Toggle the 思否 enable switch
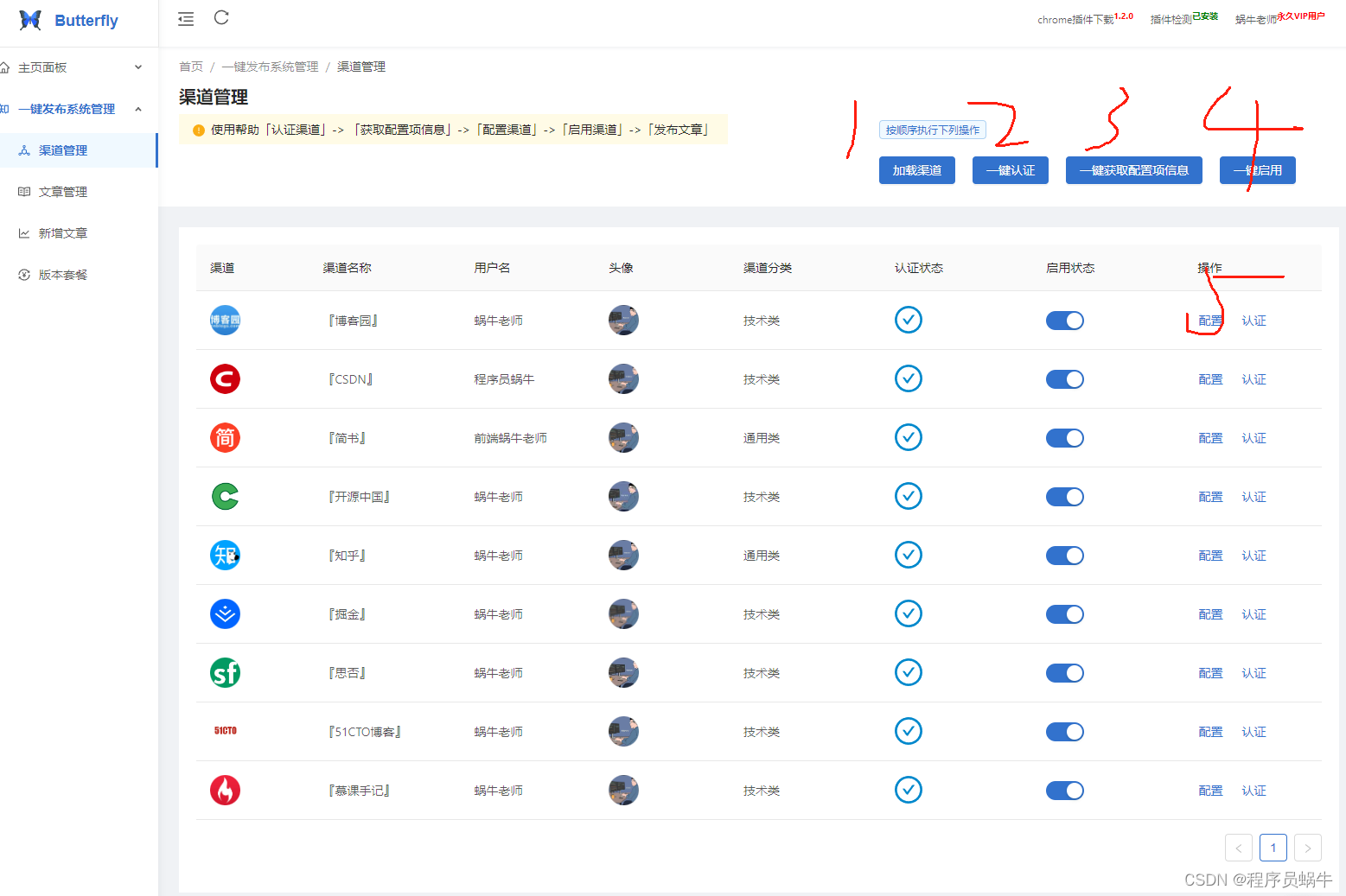Screen dimensions: 1346x896 pos(1064,673)
